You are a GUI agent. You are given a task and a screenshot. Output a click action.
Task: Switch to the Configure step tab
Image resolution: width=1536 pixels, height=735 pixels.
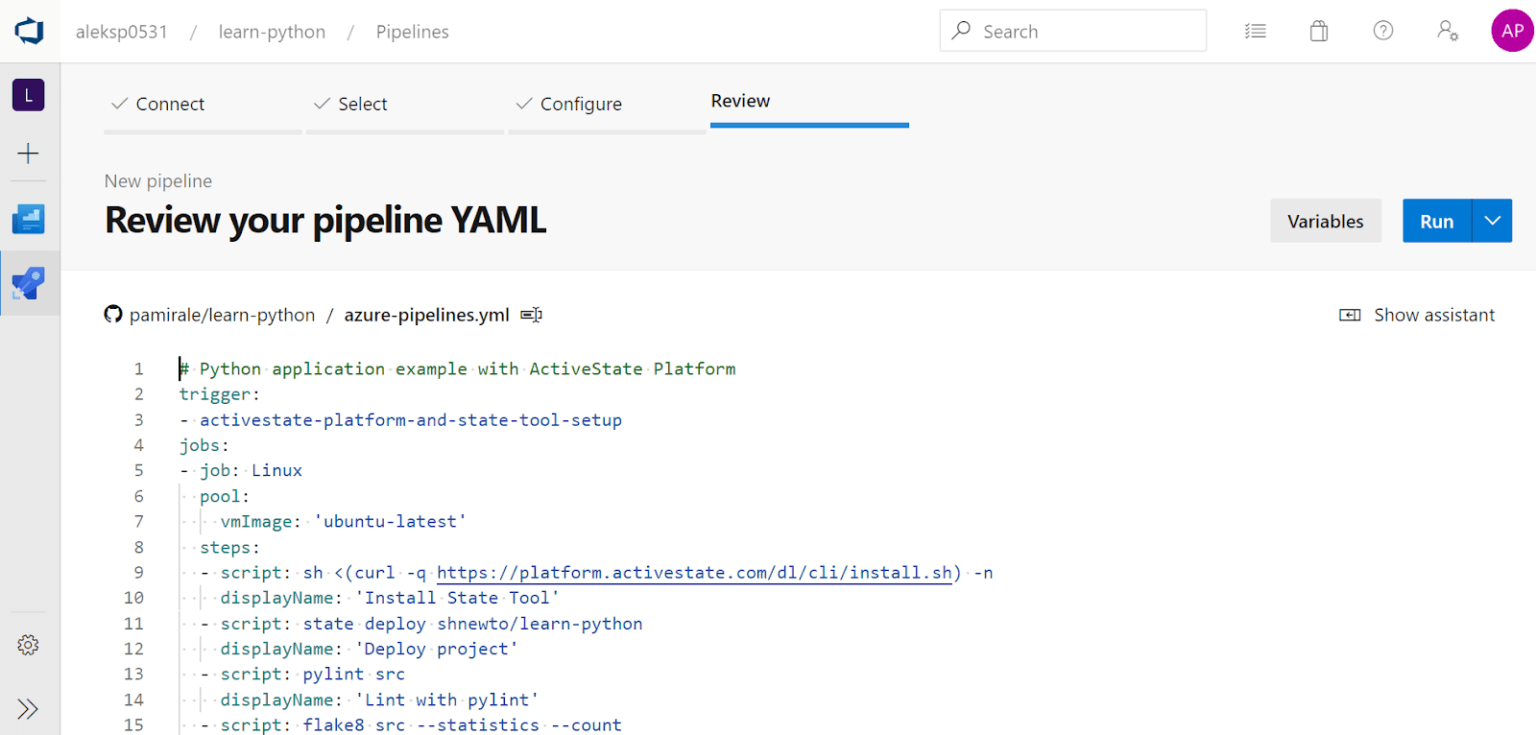(581, 103)
